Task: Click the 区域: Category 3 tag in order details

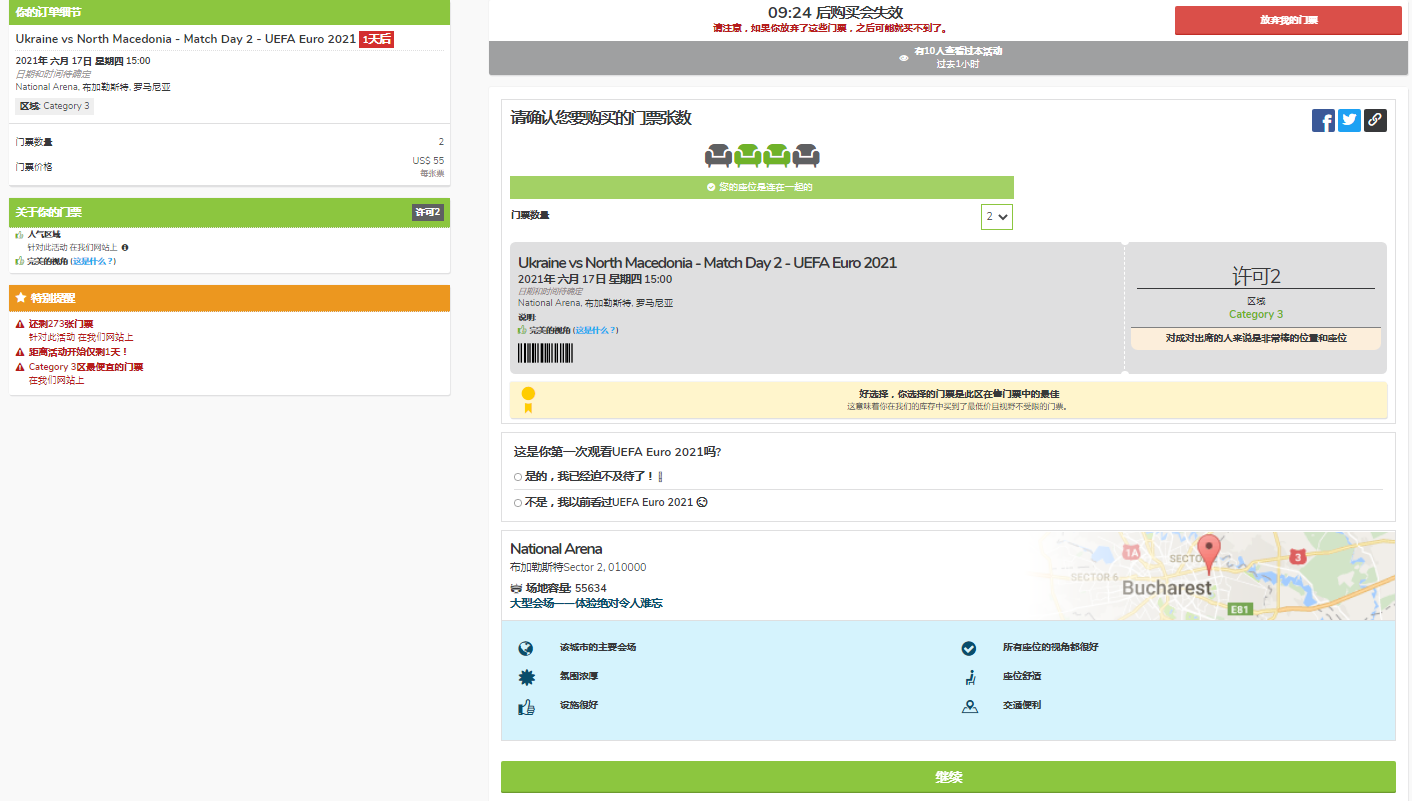Action: (55, 106)
